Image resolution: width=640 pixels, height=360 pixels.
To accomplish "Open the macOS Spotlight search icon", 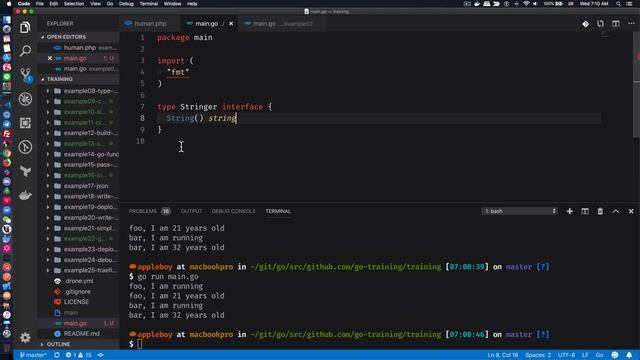I will pyautogui.click(x=618, y=4).
